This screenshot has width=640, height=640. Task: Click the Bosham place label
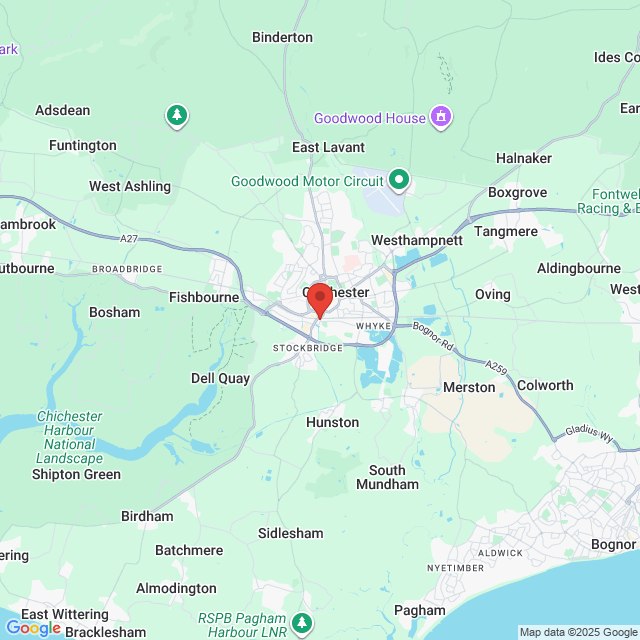[x=115, y=312]
